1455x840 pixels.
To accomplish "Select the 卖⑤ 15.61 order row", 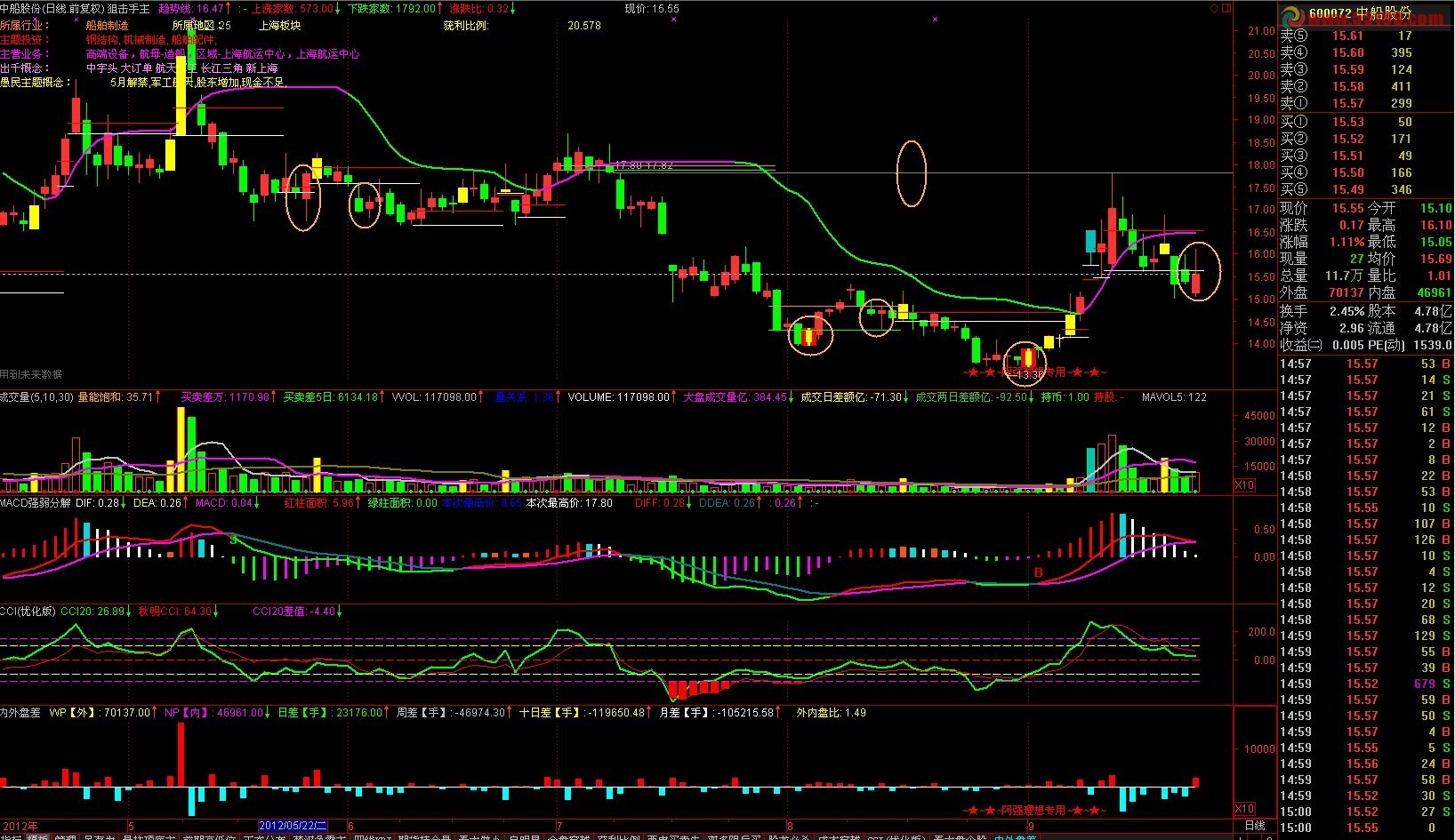I will pyautogui.click(x=1365, y=36).
